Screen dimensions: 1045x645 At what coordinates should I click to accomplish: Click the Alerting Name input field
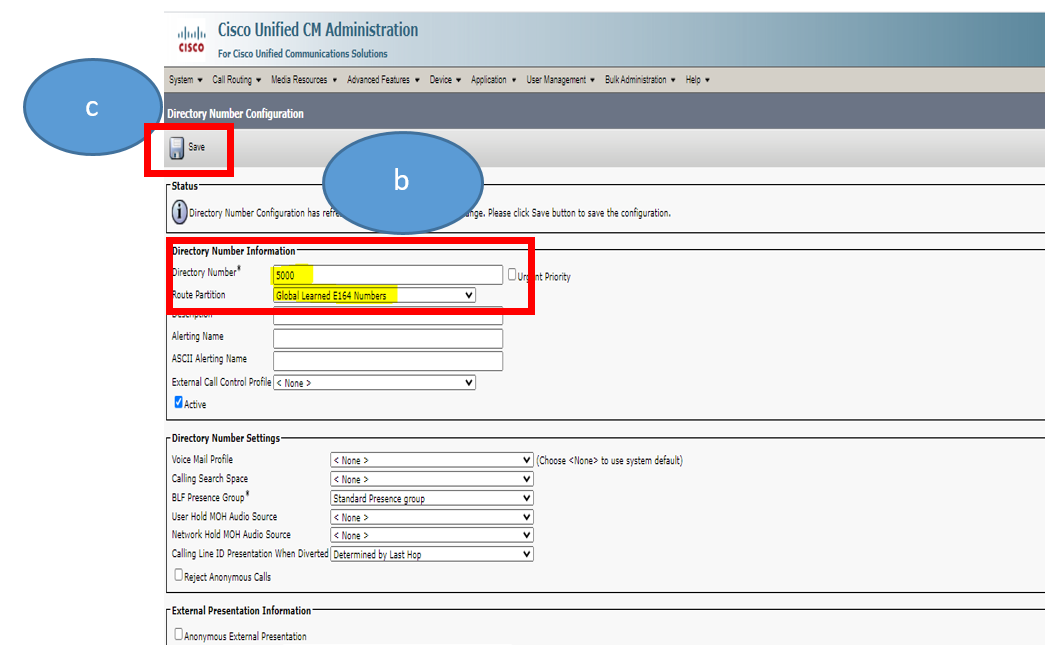tap(388, 338)
